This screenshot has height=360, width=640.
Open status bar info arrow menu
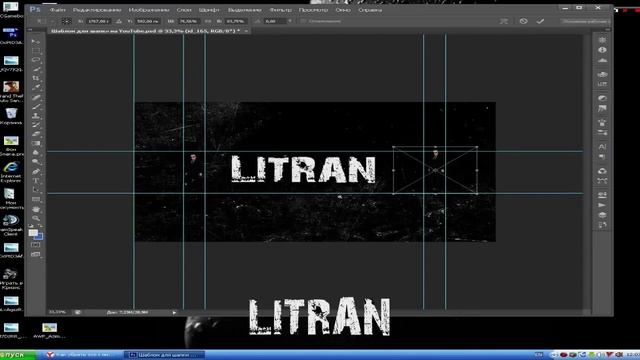174,312
